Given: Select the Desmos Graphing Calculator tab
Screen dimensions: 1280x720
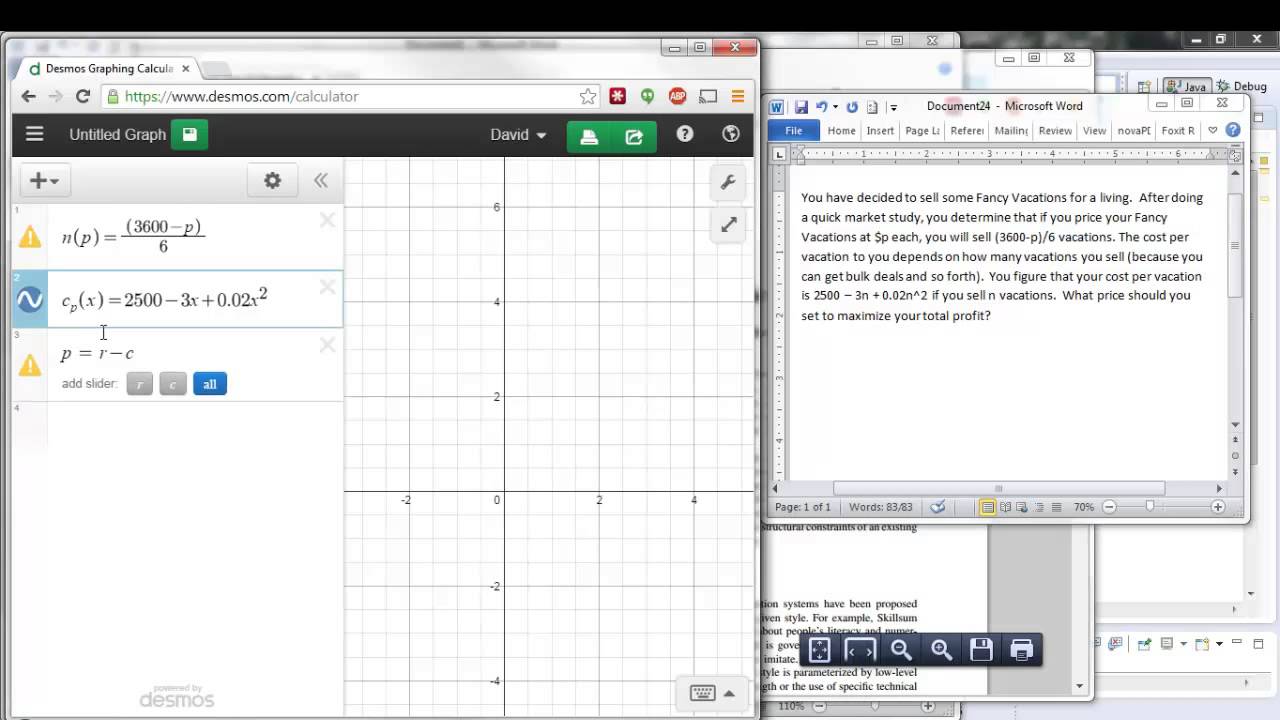Looking at the screenshot, I should coord(108,68).
